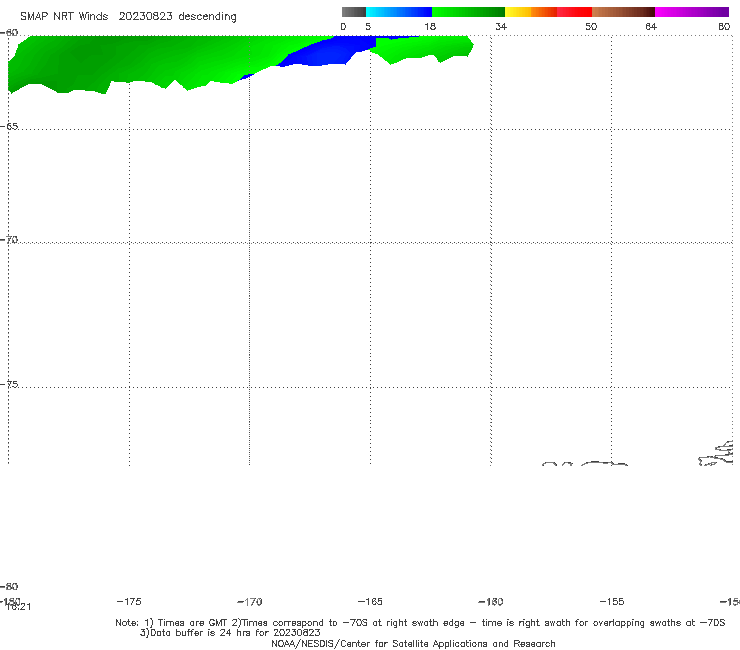Click the -155 longitude axis label

pyautogui.click(x=612, y=601)
